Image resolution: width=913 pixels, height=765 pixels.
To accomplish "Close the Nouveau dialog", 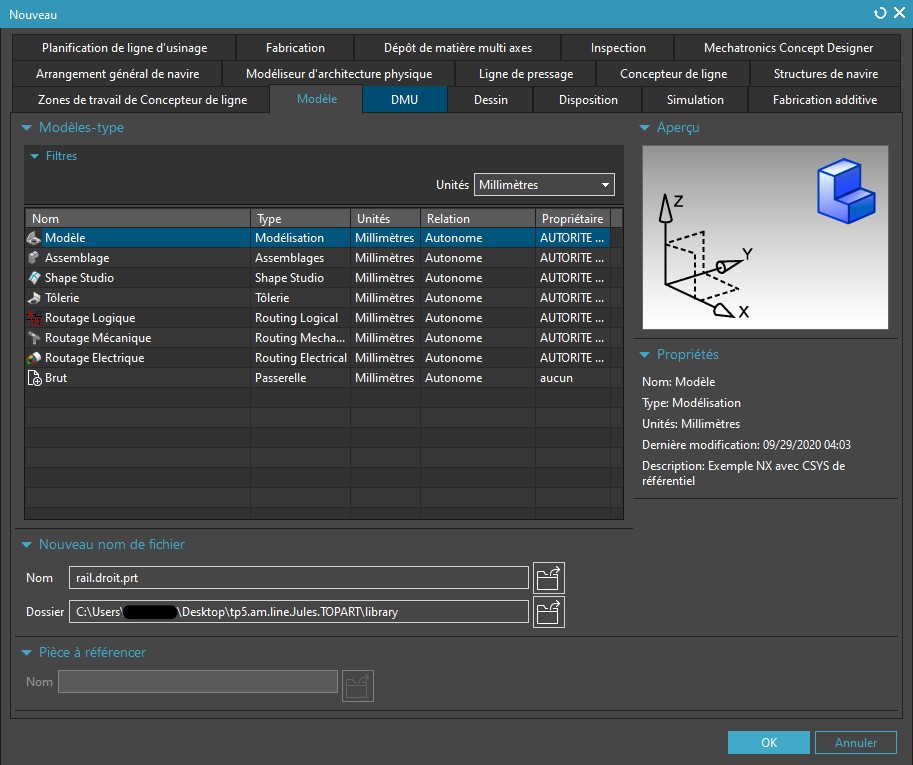I will click(x=900, y=13).
